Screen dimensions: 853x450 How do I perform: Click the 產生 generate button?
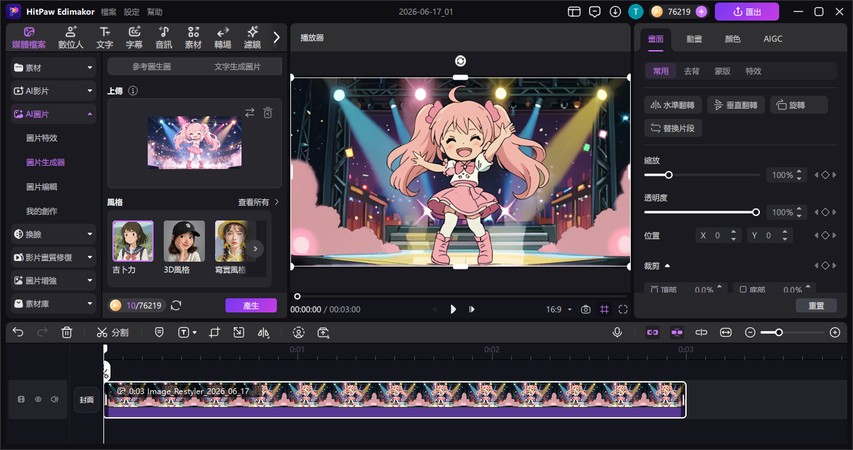(251, 305)
